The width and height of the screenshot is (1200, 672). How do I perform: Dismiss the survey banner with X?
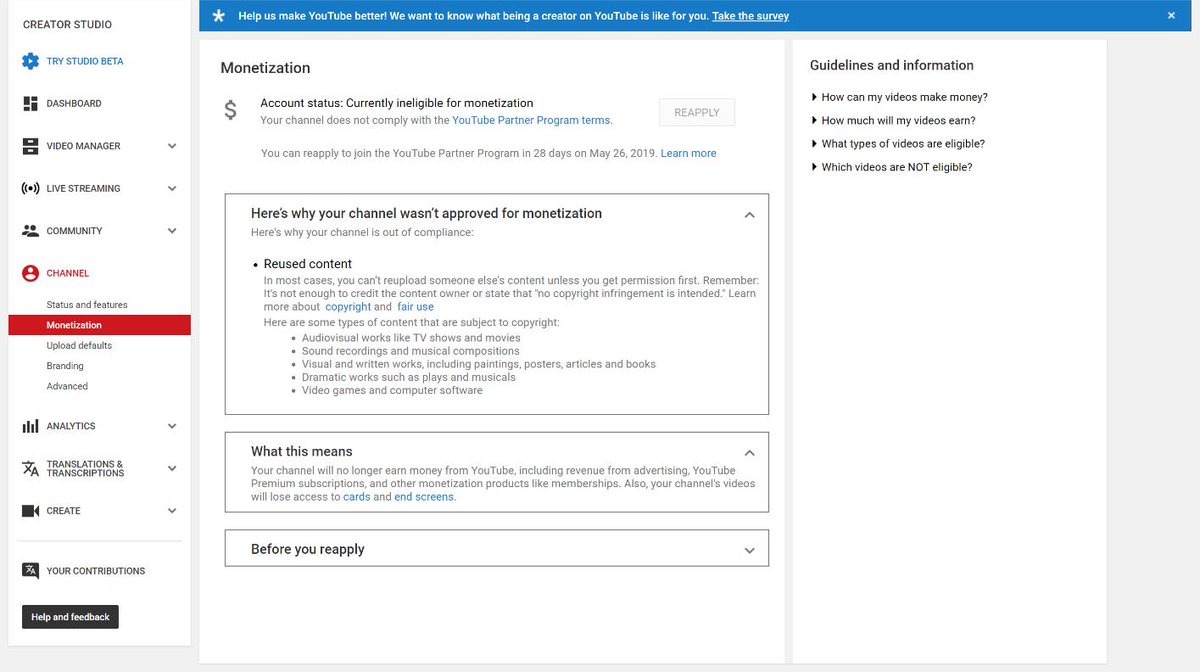[1171, 16]
